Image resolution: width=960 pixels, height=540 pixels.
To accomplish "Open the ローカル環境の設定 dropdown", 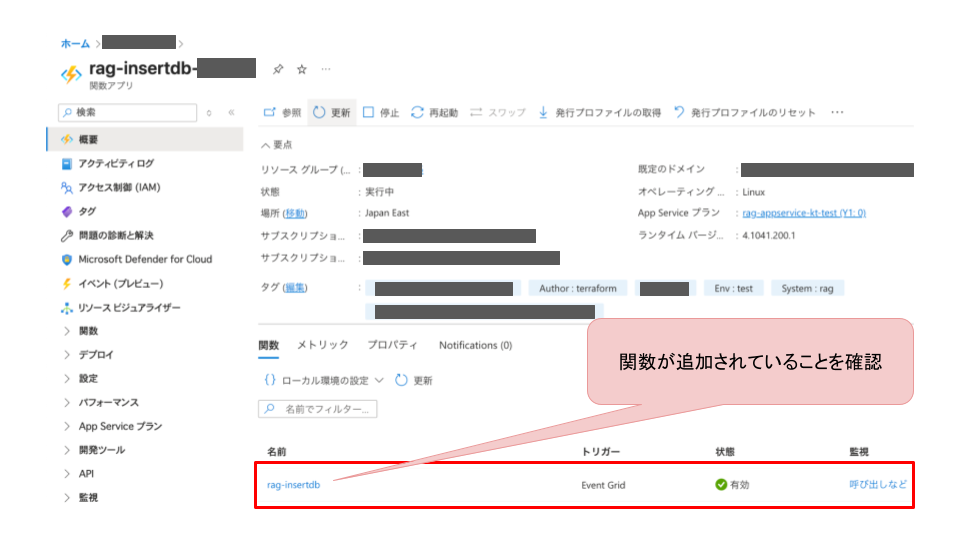I will click(324, 380).
